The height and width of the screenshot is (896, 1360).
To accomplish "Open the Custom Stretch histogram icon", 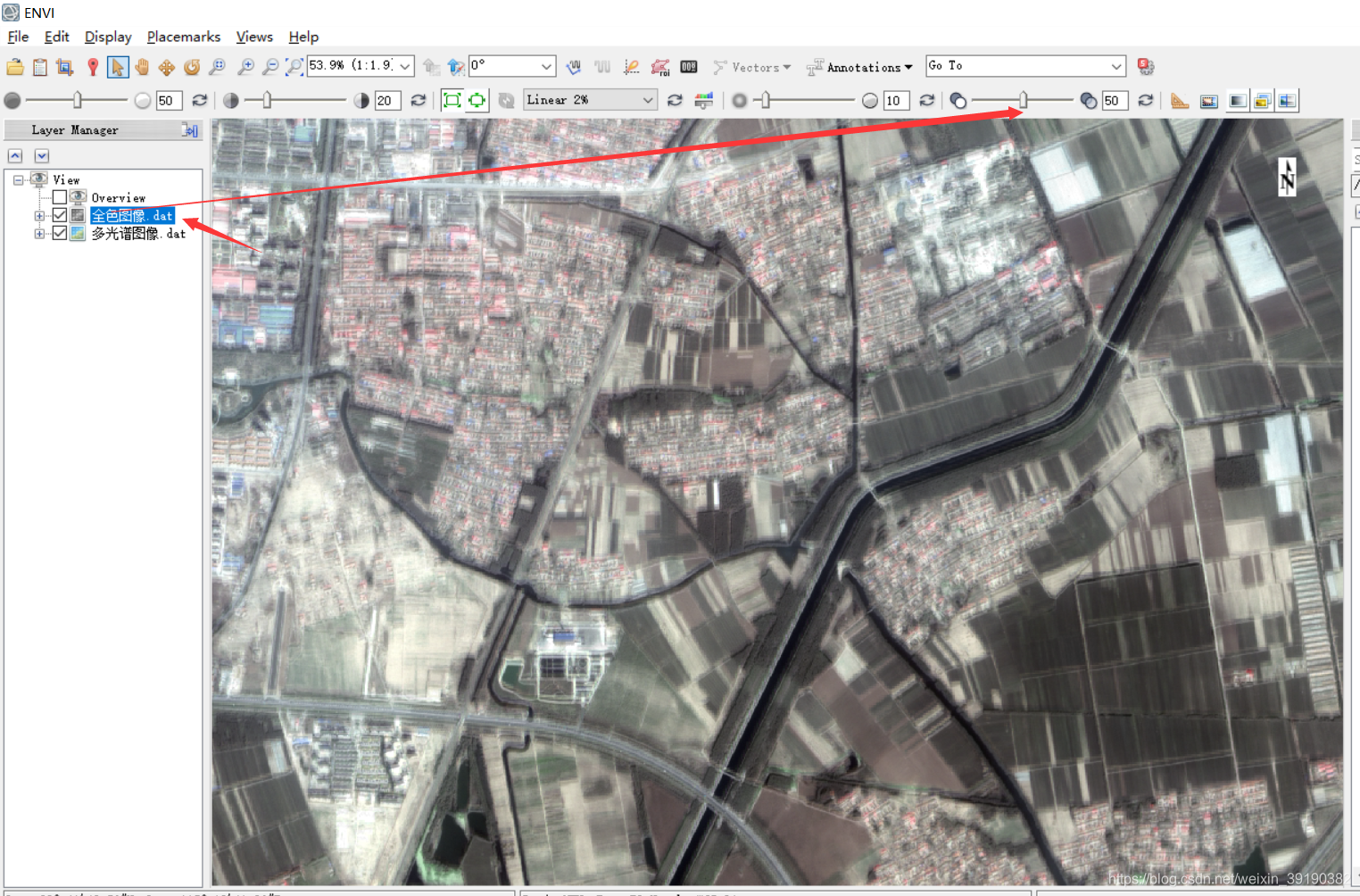I will 704,100.
